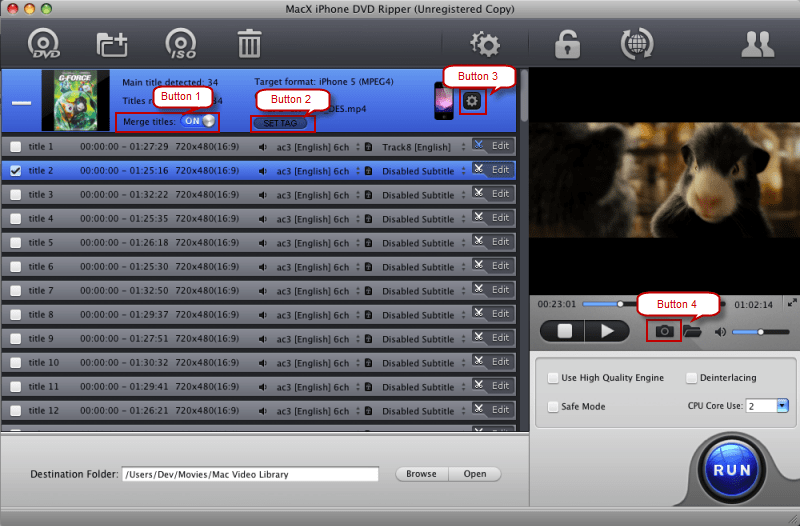Uncheck the title 2 checkbox

pyautogui.click(x=16, y=171)
